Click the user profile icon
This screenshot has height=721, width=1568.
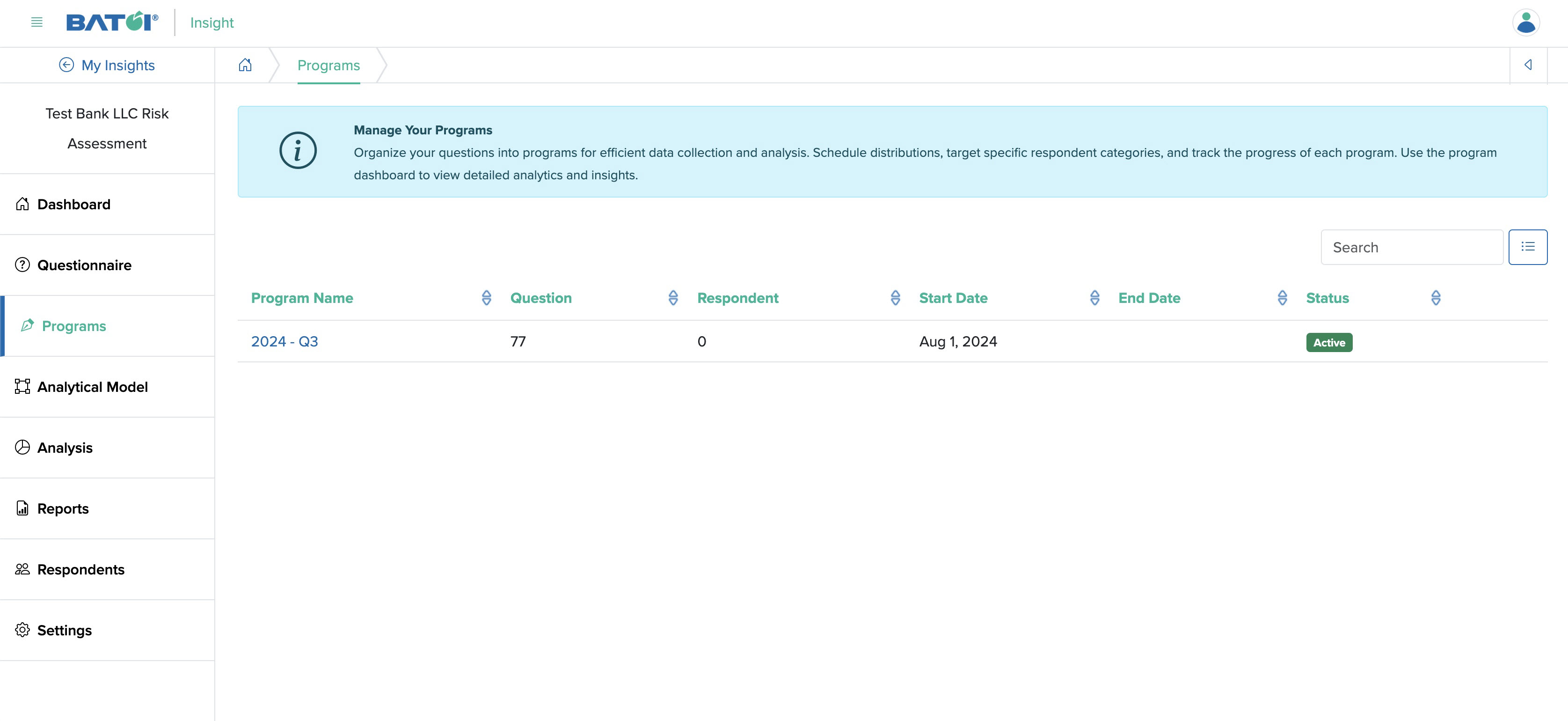[x=1526, y=22]
